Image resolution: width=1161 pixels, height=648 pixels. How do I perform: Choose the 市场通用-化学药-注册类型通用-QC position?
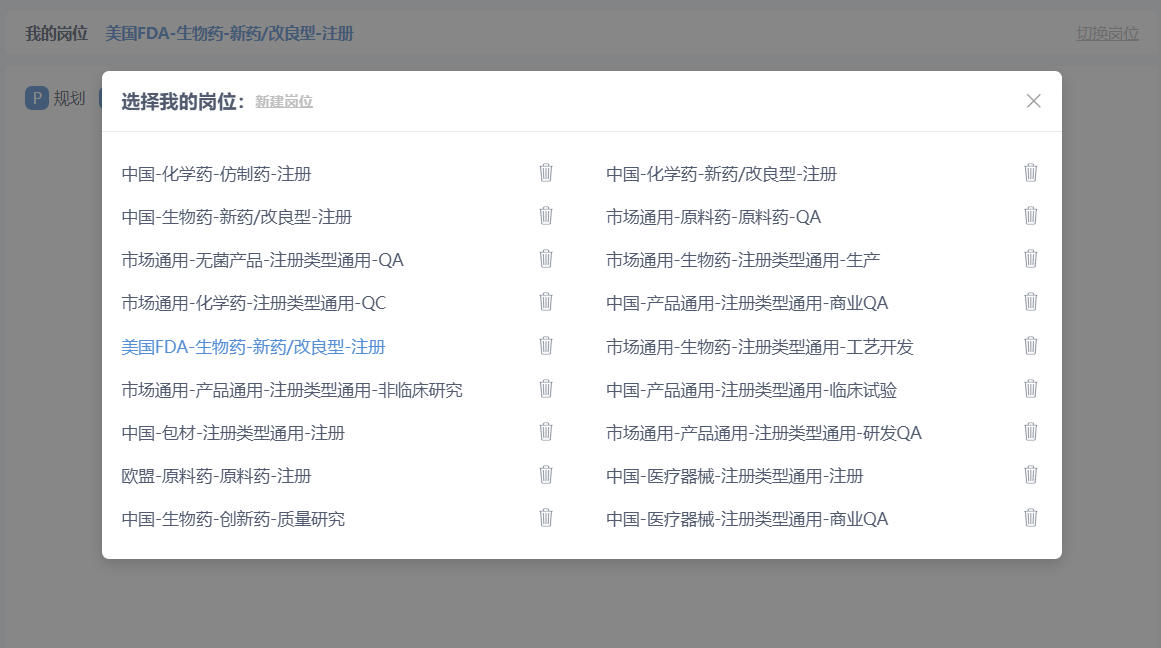coord(253,303)
